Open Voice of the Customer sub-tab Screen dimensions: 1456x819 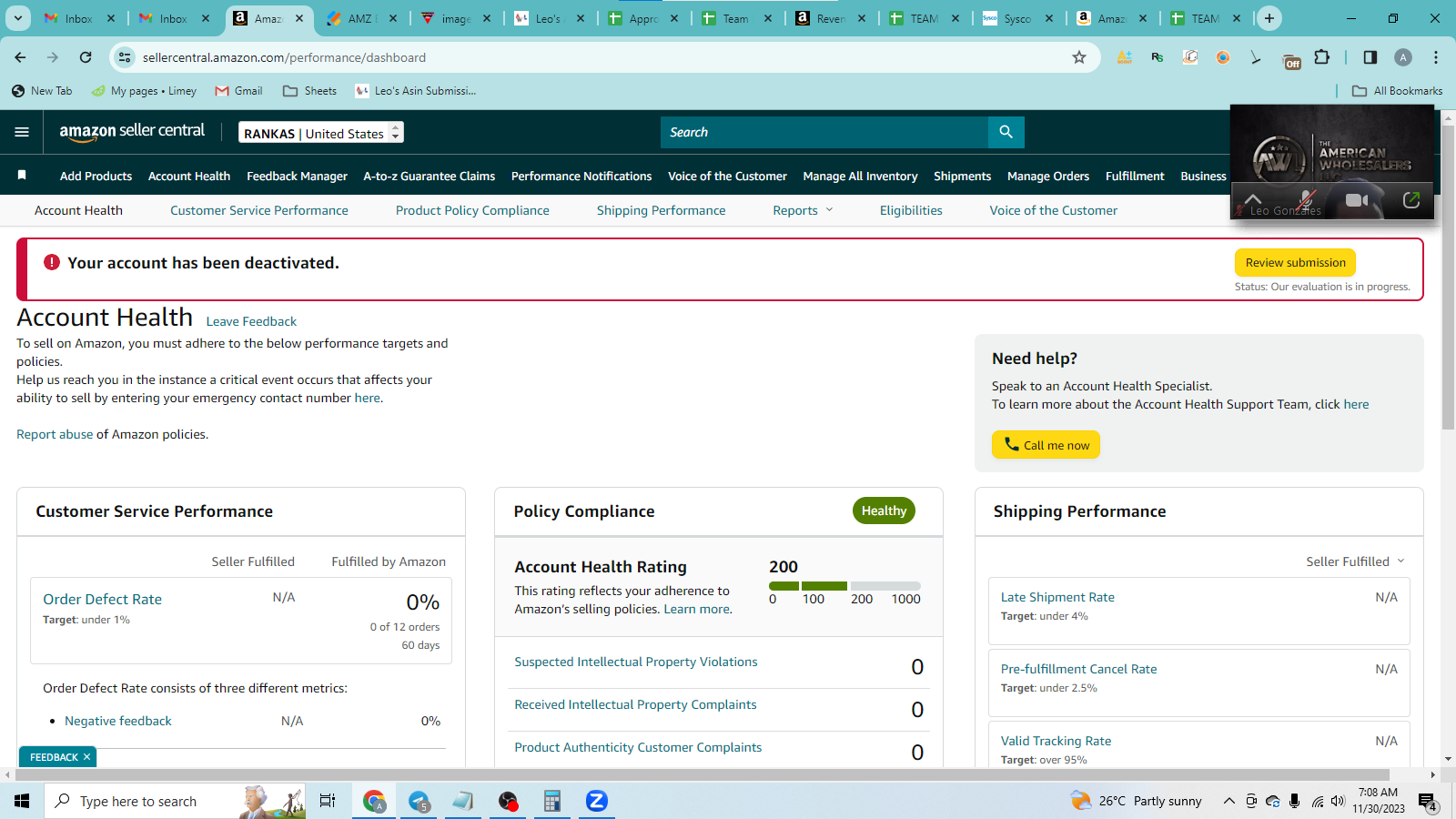point(1054,210)
